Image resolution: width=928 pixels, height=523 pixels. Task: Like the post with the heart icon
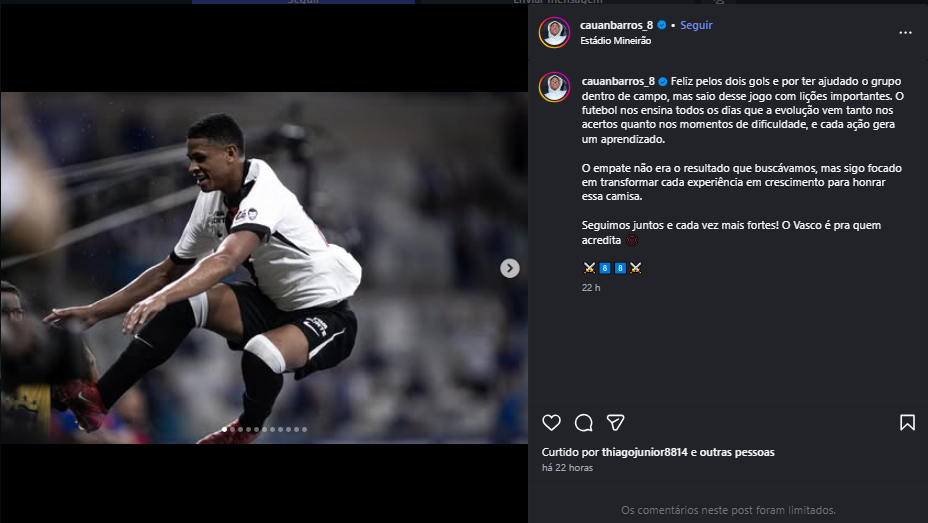(552, 422)
